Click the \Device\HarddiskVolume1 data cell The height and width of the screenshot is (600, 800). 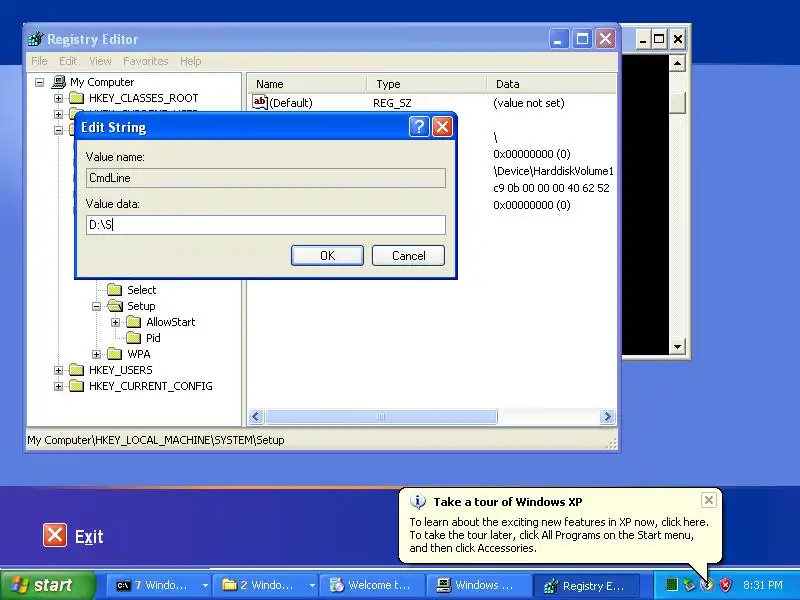click(553, 171)
